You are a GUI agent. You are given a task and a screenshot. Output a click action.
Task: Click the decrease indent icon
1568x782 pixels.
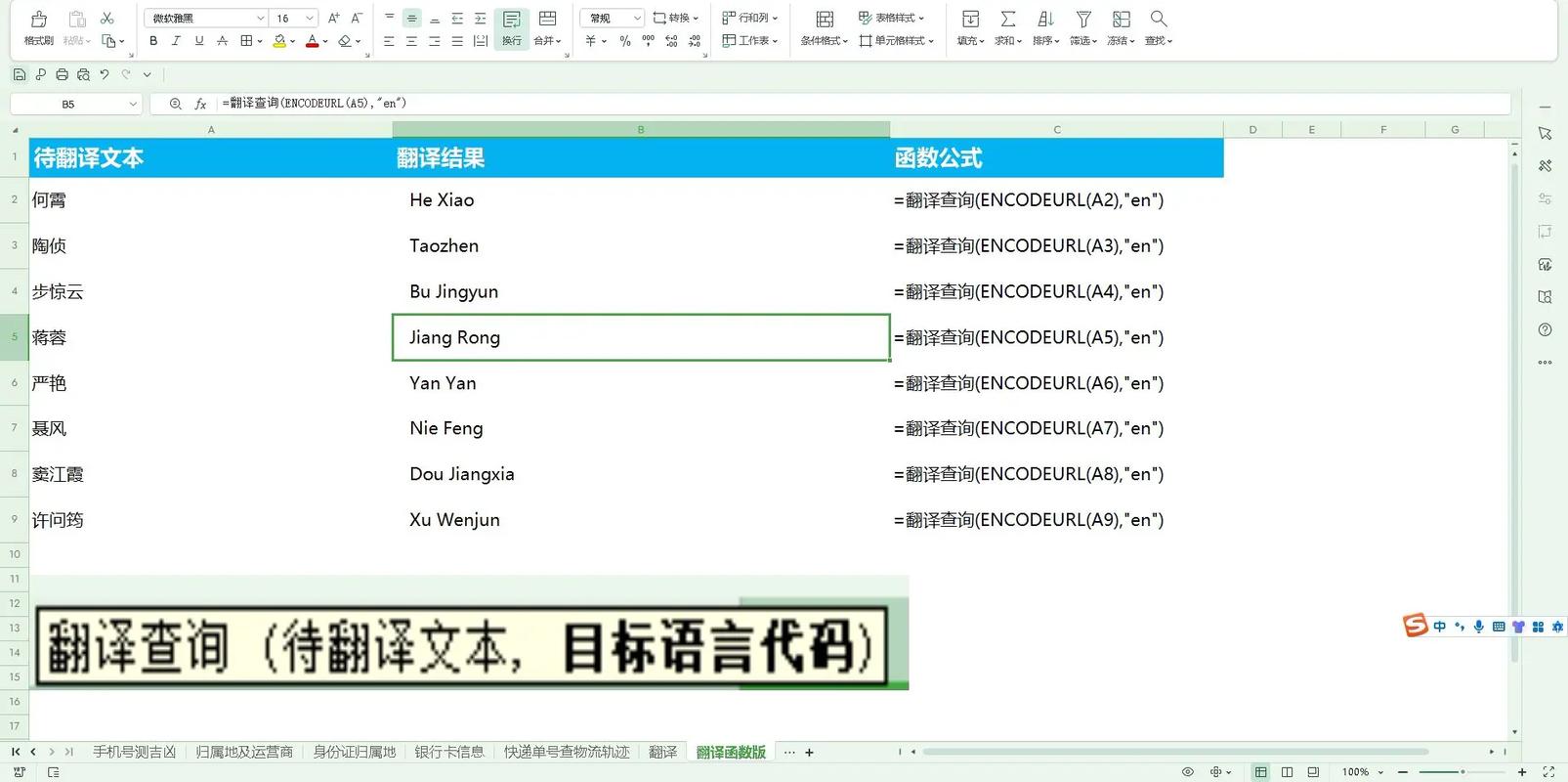coord(457,19)
